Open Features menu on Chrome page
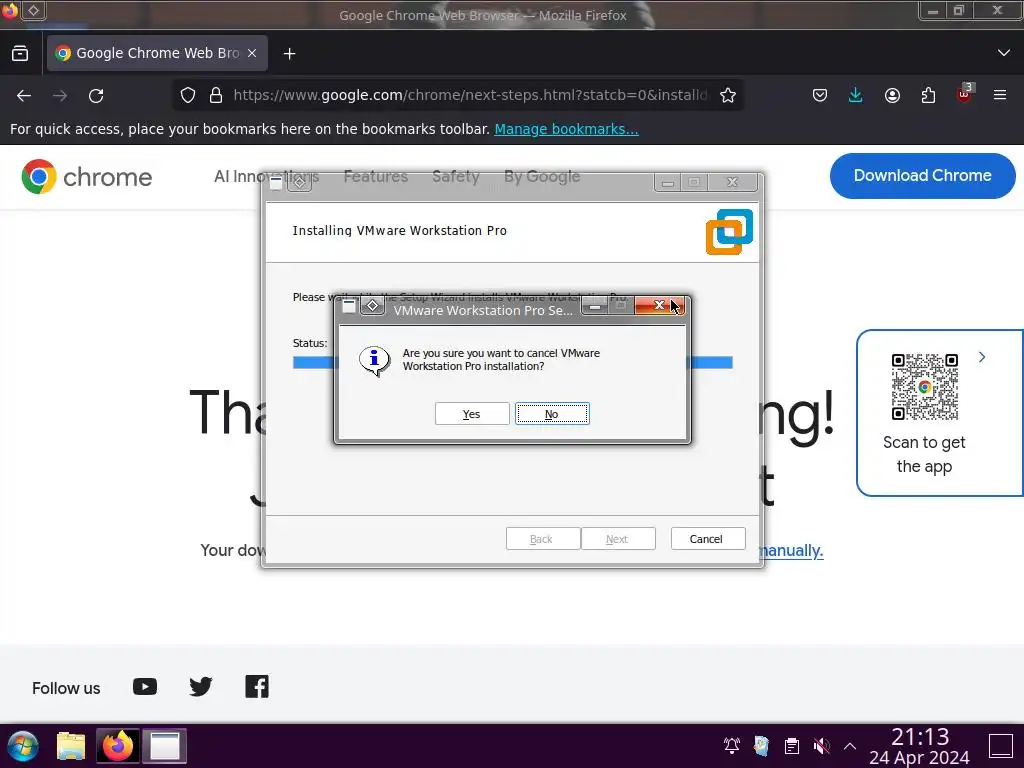This screenshot has width=1024, height=768. tap(376, 176)
